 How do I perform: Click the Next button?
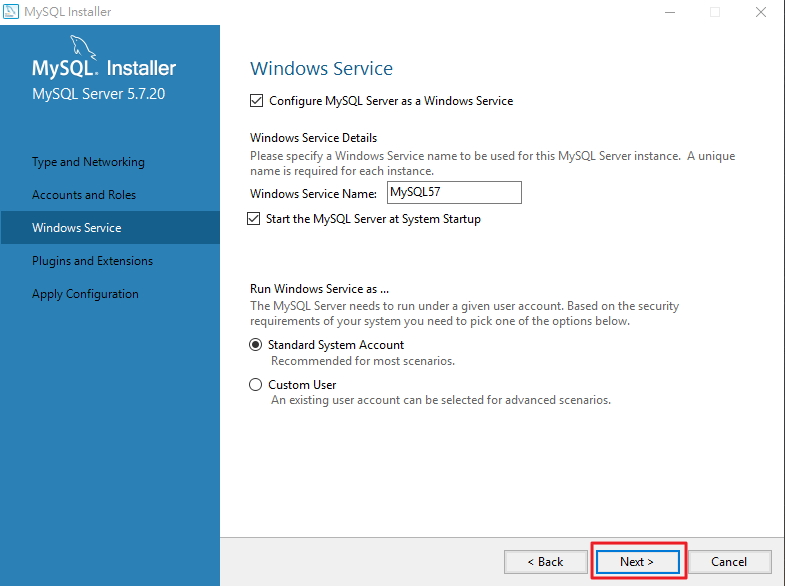[637, 562]
